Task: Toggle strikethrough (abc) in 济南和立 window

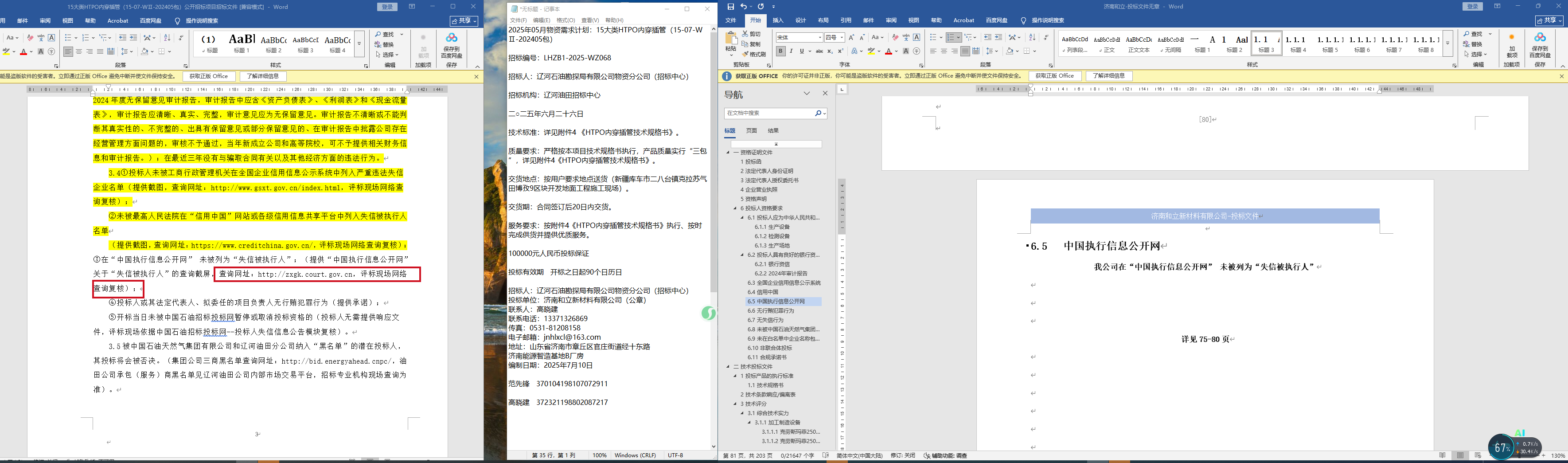Action: (x=819, y=51)
